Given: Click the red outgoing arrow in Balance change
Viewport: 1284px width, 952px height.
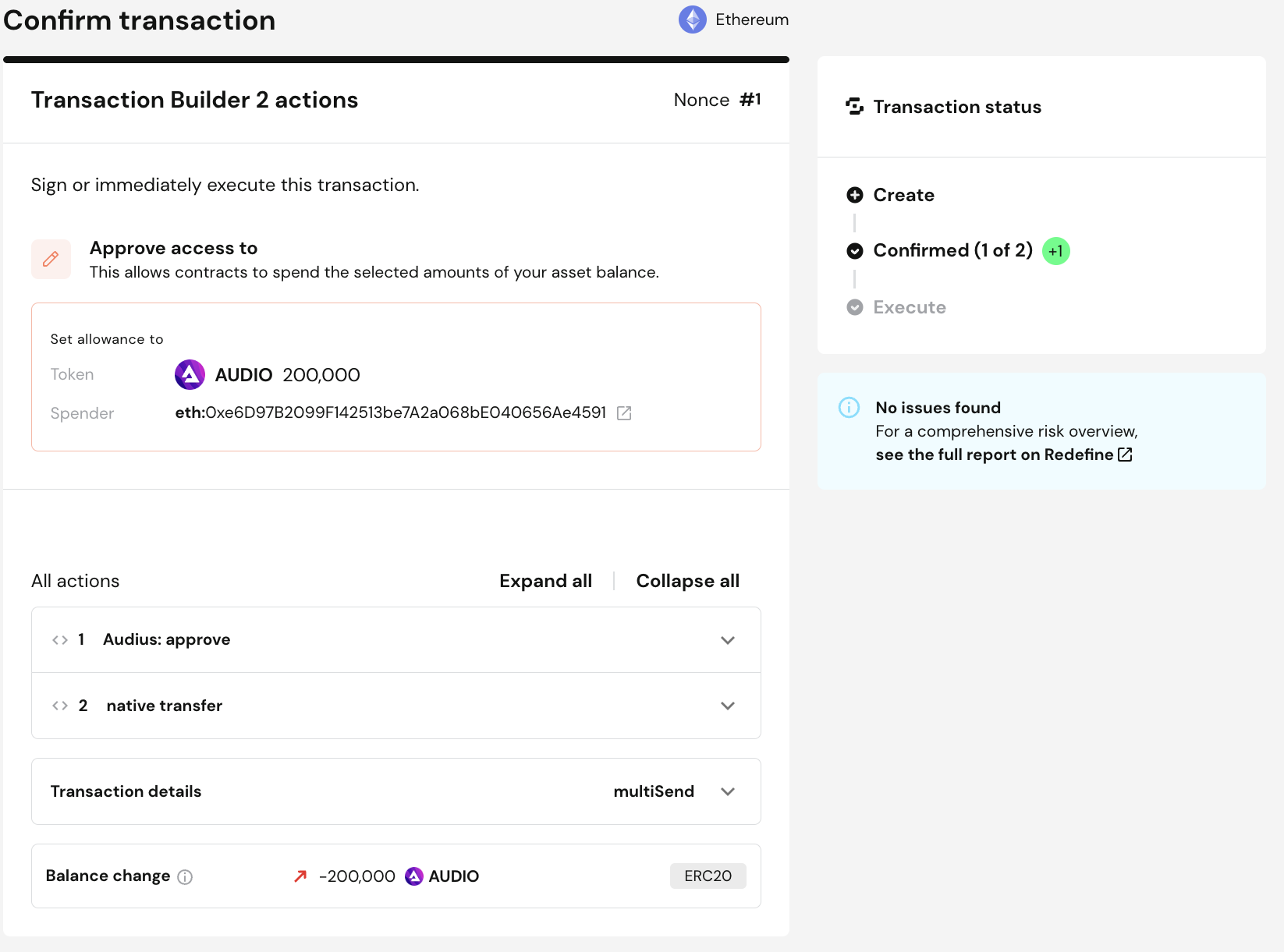Looking at the screenshot, I should coord(300,876).
